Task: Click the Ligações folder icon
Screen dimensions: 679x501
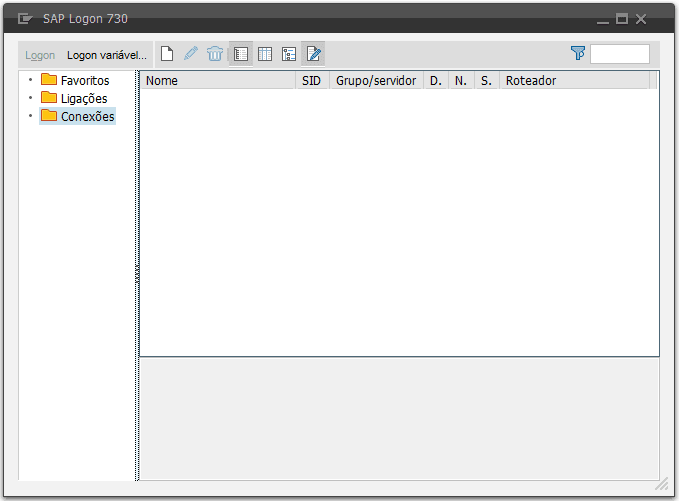Action: click(x=49, y=97)
